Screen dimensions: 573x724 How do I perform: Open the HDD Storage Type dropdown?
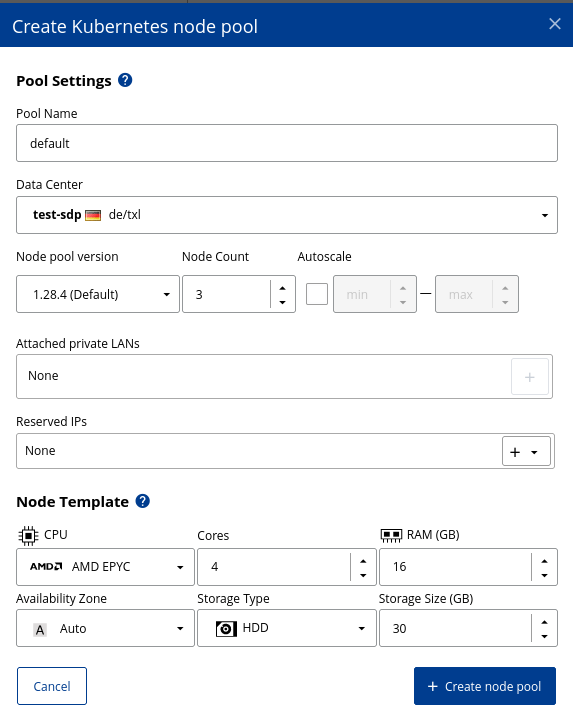287,628
